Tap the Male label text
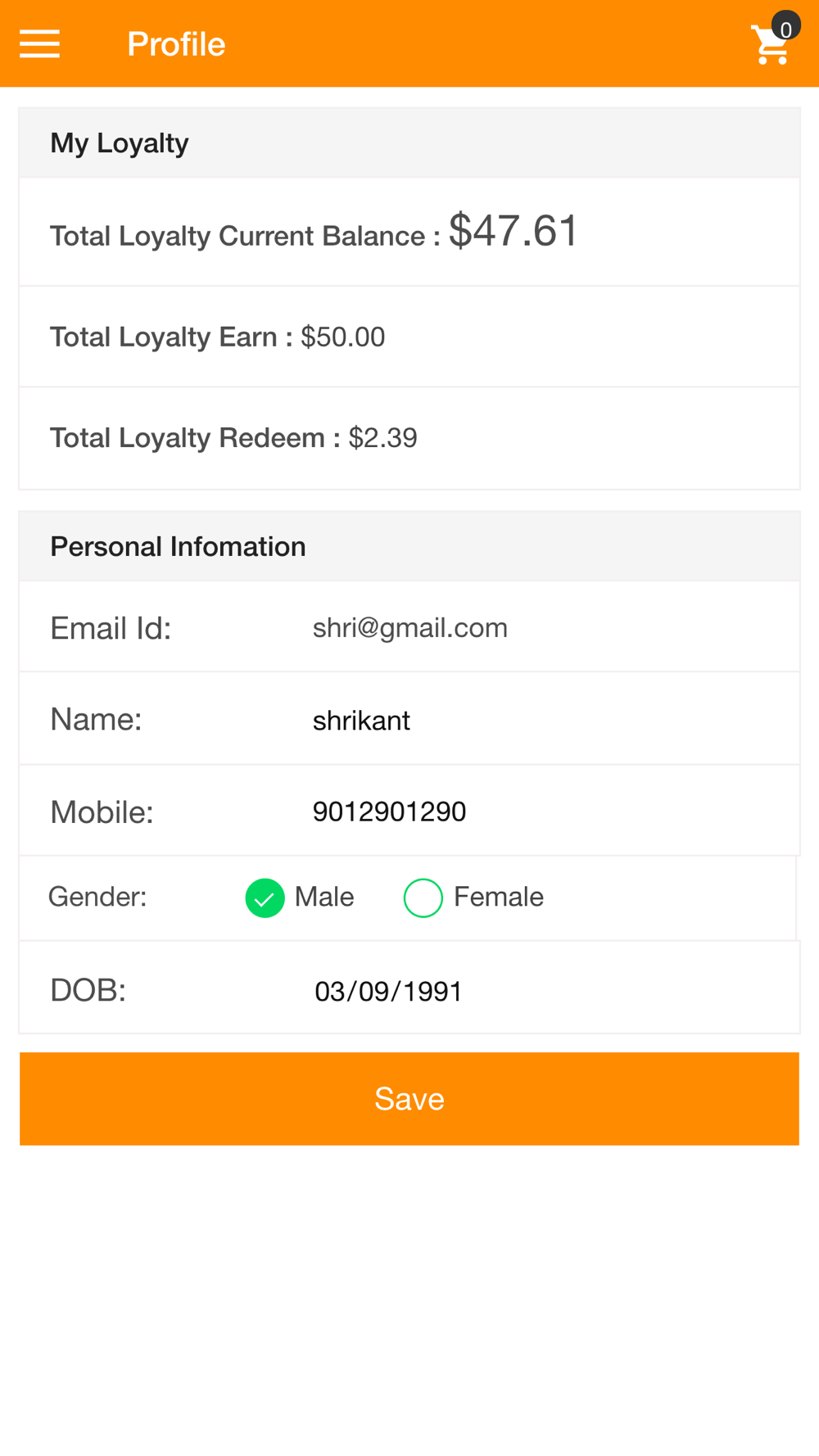This screenshot has width=819, height=1456. click(x=324, y=897)
